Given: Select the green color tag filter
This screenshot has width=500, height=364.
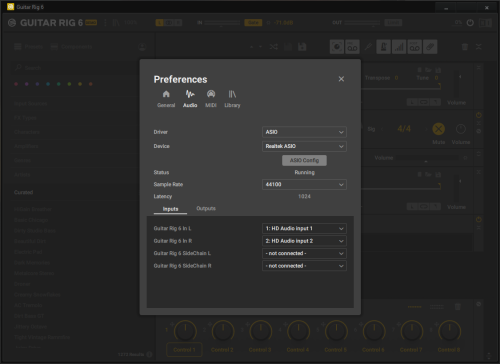Looking at the screenshot, I should pos(59,84).
